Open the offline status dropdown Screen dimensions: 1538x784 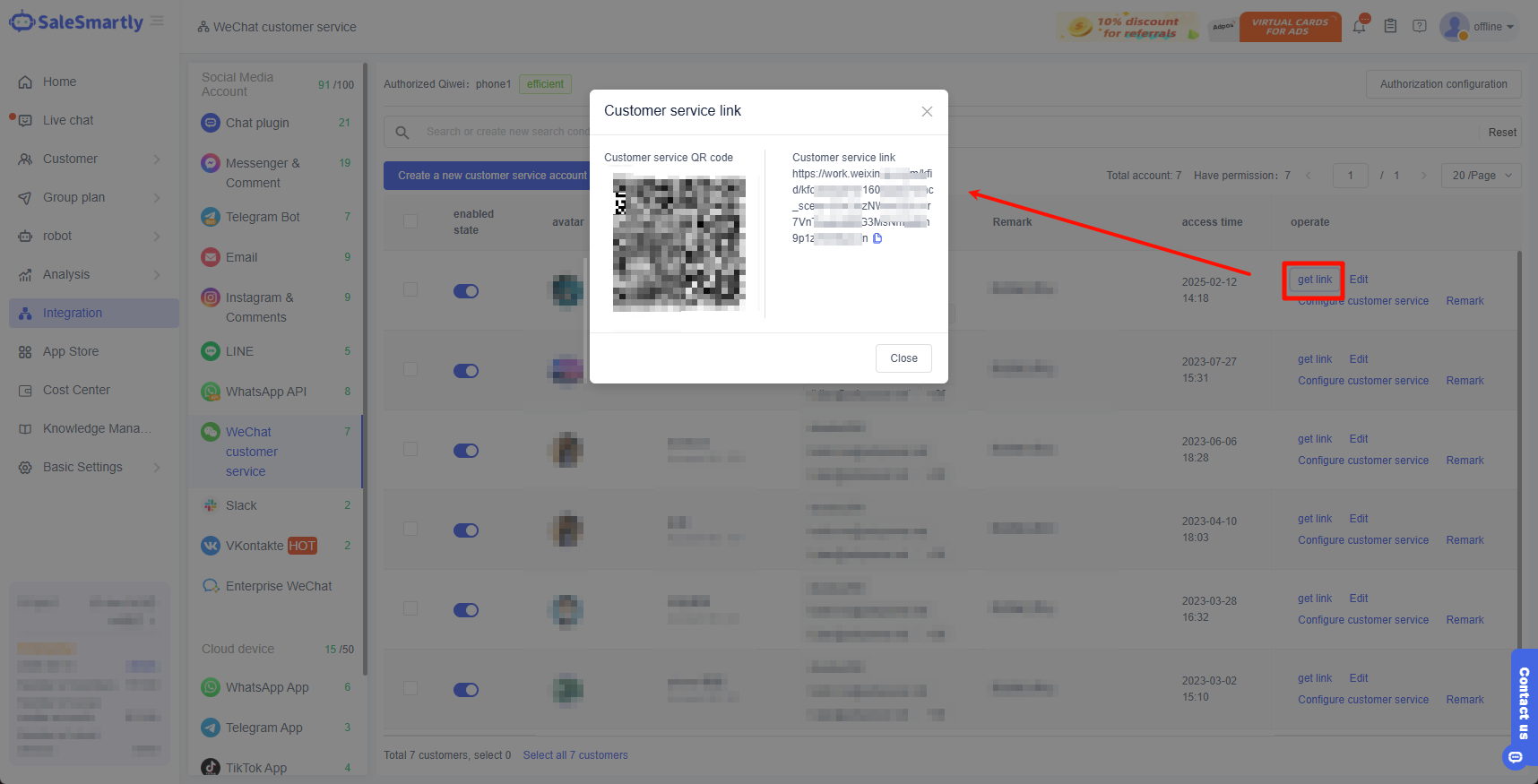[1494, 27]
